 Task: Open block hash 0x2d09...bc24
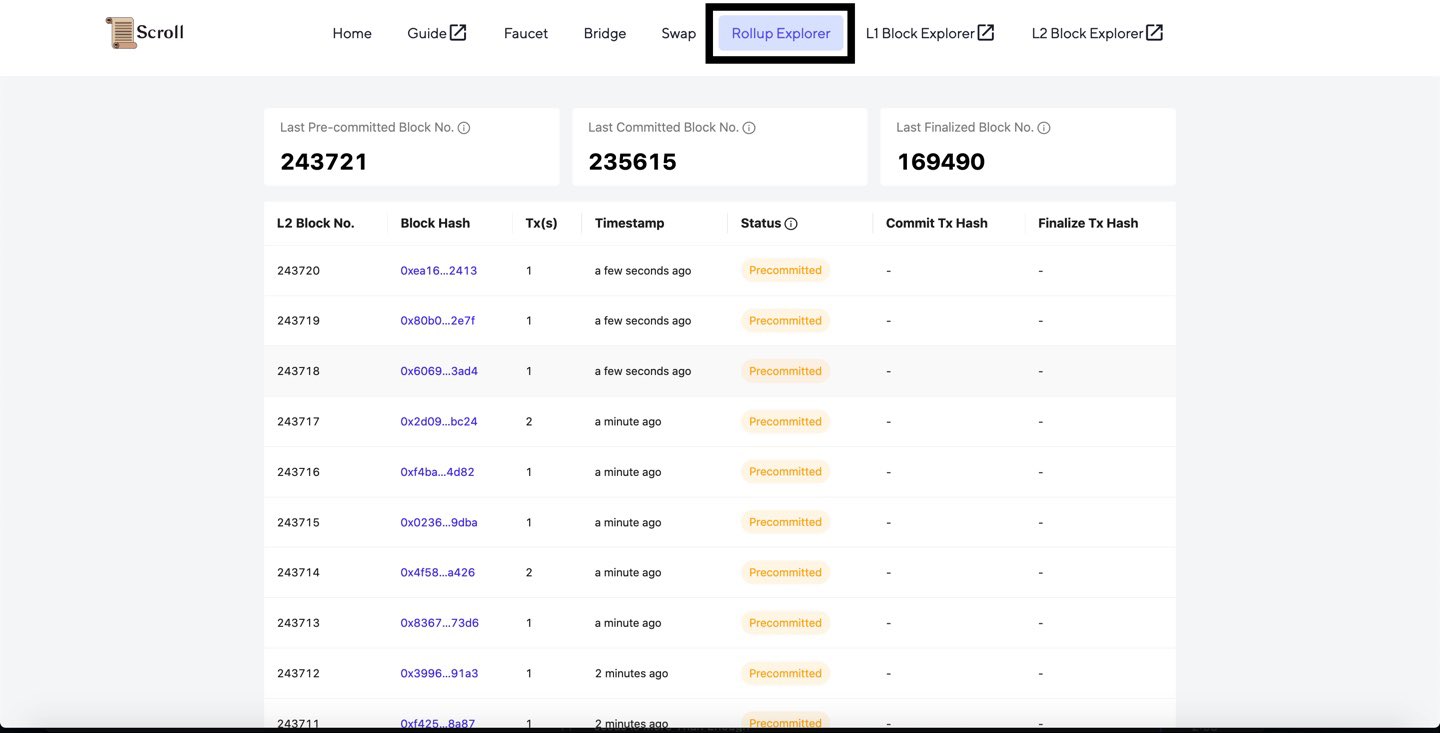(x=439, y=422)
